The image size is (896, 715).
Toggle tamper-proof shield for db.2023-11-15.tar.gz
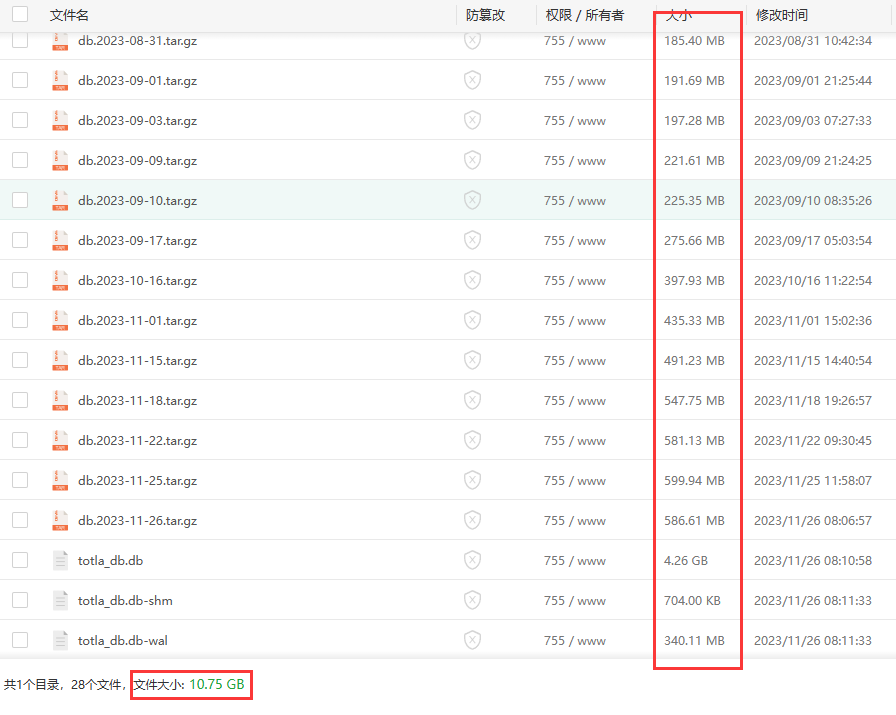coord(472,360)
